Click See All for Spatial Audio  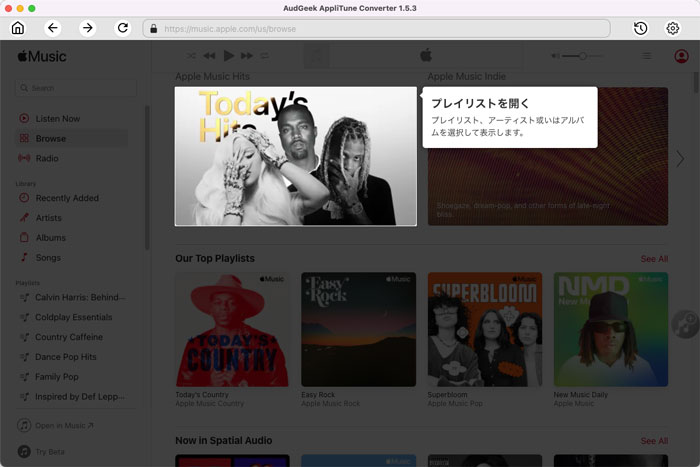[654, 441]
